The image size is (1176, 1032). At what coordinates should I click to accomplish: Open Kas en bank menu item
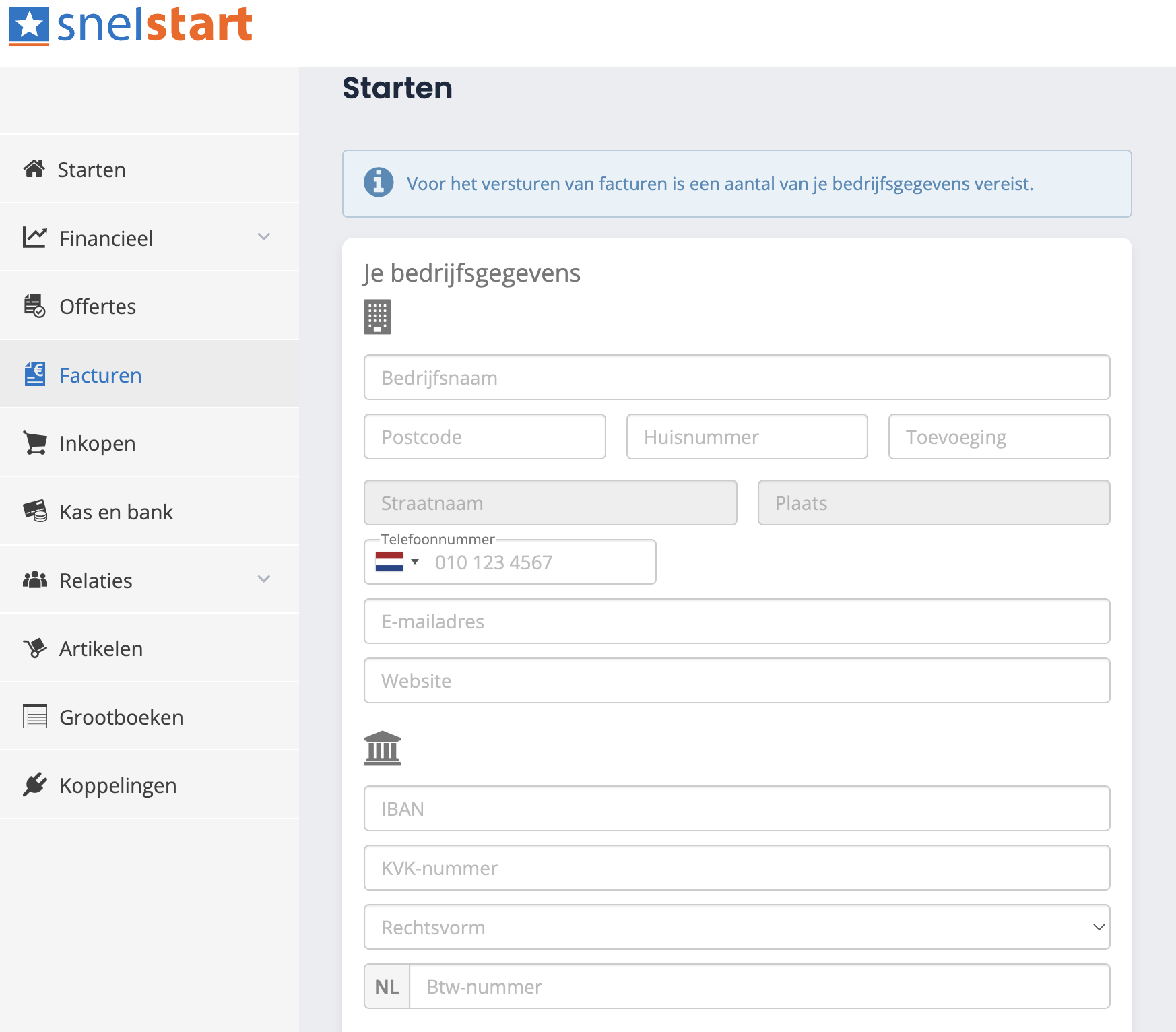tap(116, 512)
